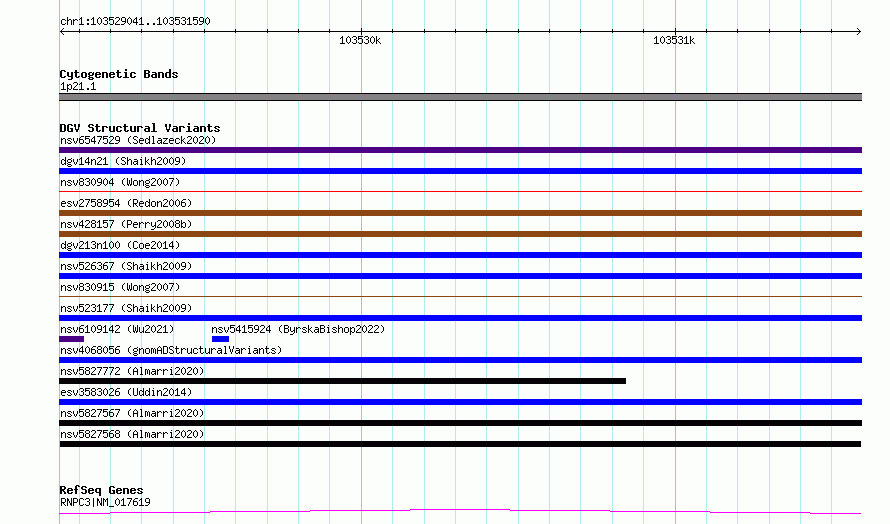
Task: Select the blue bar under nsv523177
Action: [460, 318]
